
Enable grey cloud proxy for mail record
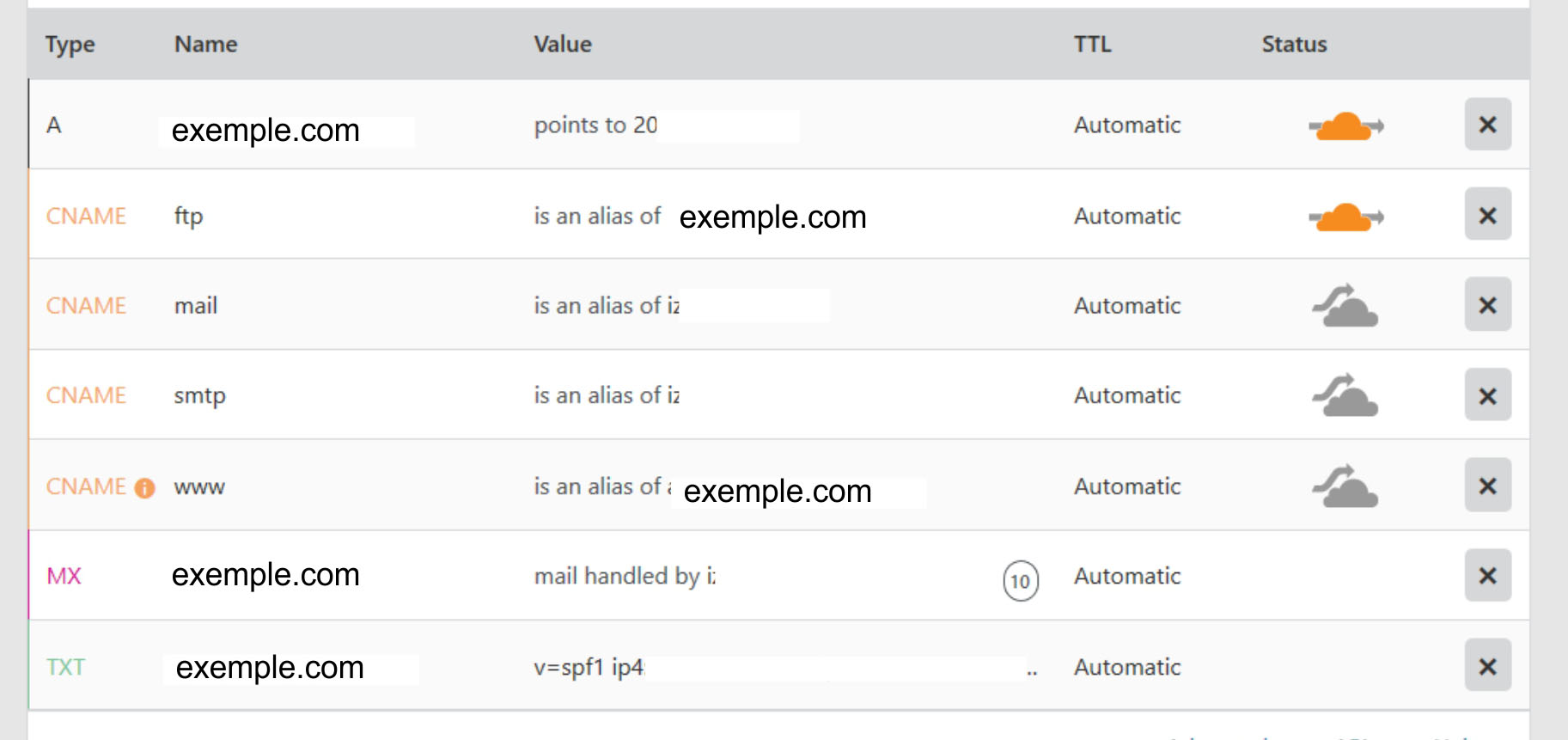(1345, 306)
